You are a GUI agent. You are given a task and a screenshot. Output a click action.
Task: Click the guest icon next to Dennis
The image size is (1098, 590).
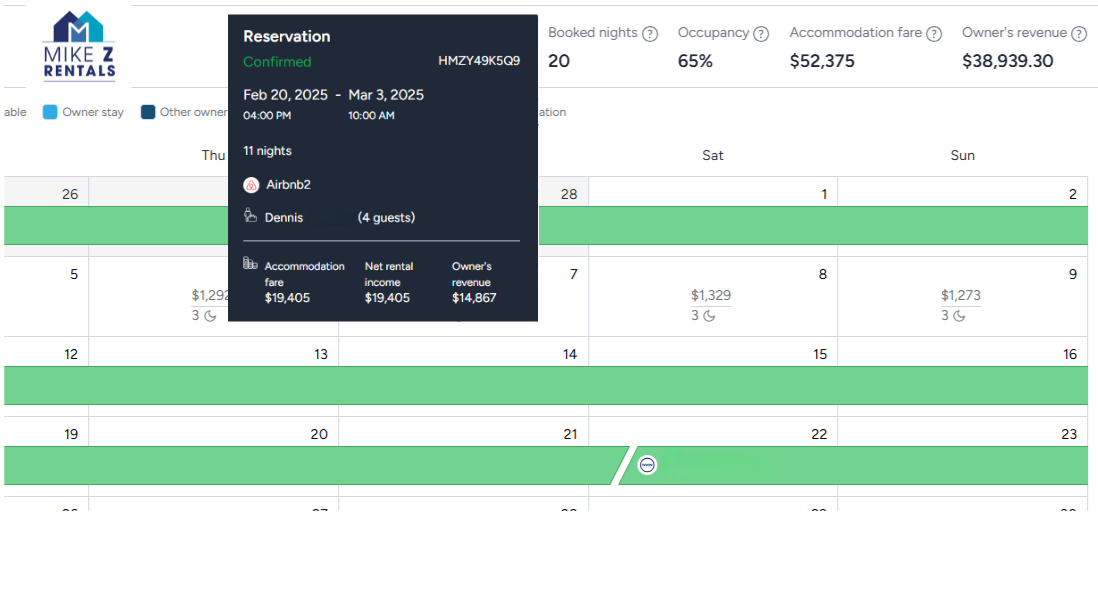248,216
